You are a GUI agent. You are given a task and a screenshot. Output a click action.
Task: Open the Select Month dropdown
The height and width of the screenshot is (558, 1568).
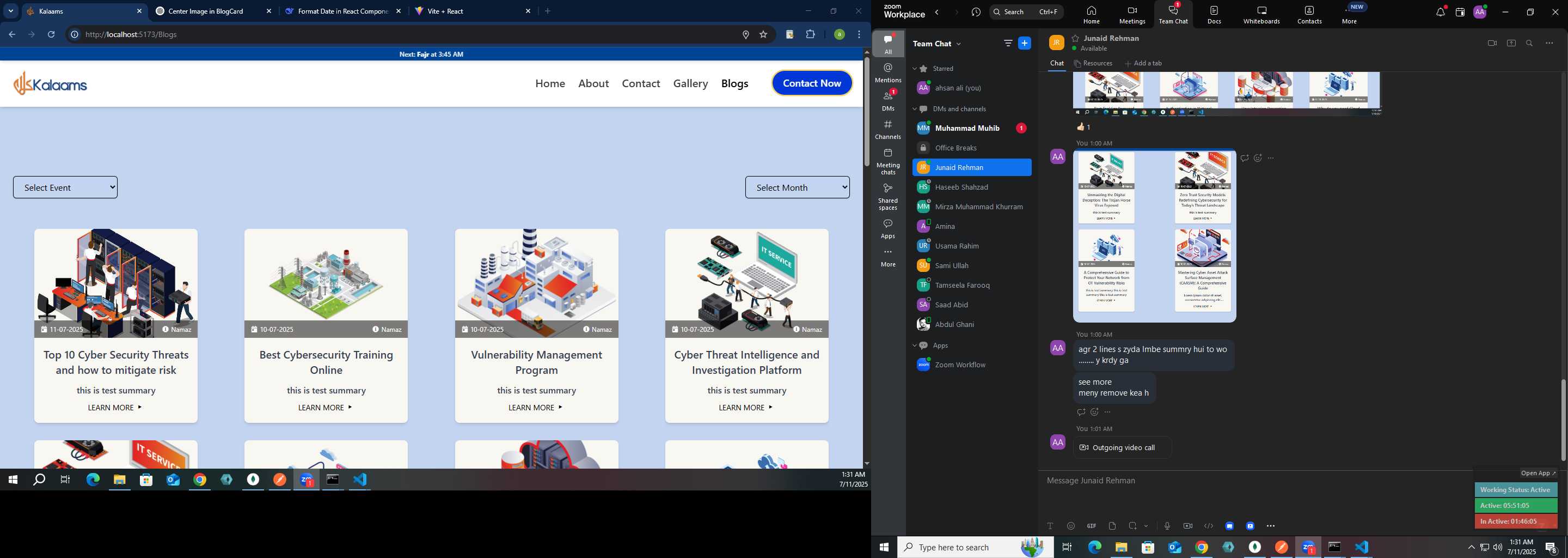[x=798, y=187]
